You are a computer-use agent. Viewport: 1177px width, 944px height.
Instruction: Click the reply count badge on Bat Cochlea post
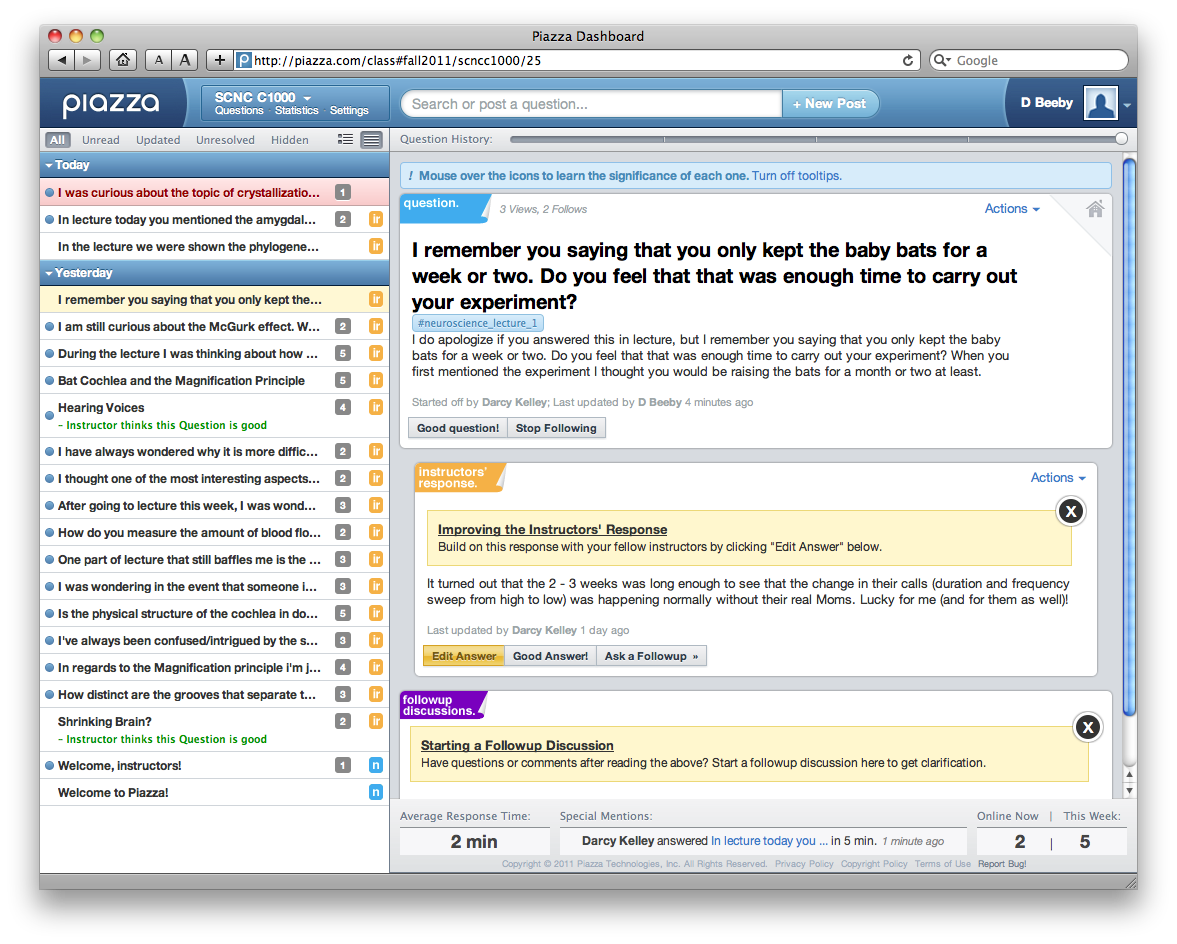tap(343, 380)
